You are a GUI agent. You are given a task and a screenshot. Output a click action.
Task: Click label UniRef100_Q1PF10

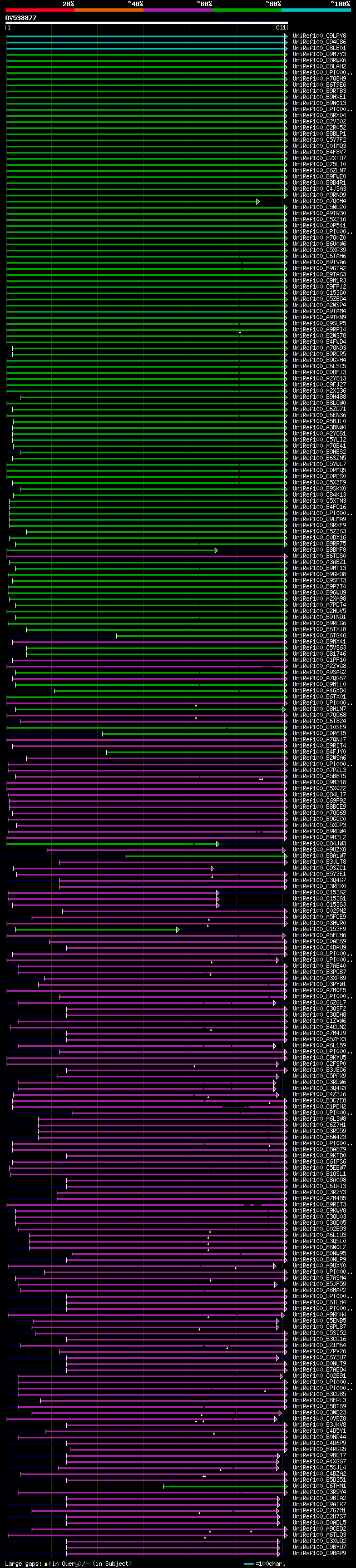click(319, 660)
